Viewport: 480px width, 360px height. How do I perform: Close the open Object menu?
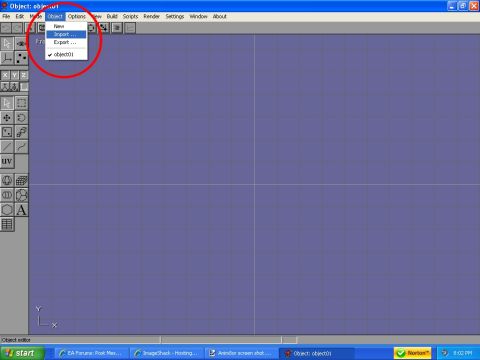[x=55, y=16]
